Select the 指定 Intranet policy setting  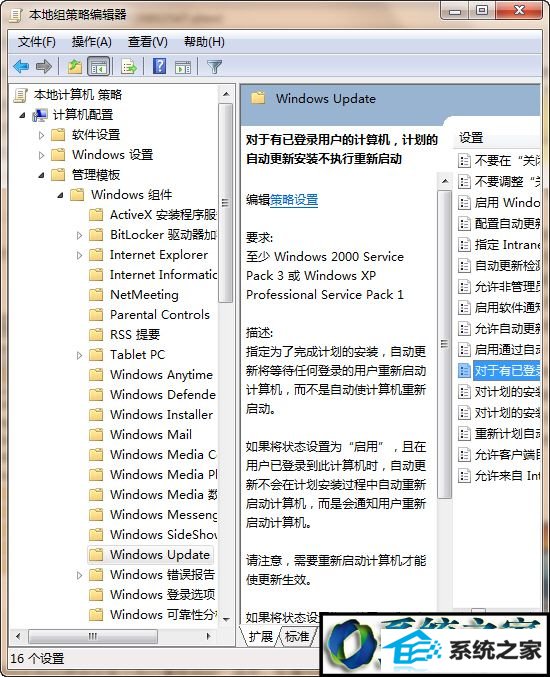pyautogui.click(x=507, y=244)
